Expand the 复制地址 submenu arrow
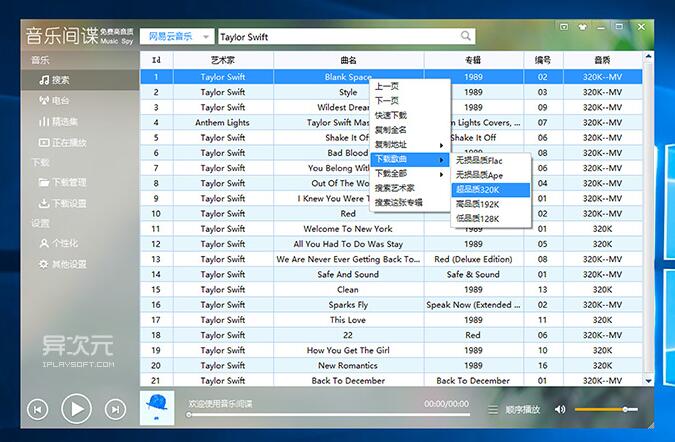Image resolution: width=675 pixels, height=442 pixels. [x=441, y=145]
